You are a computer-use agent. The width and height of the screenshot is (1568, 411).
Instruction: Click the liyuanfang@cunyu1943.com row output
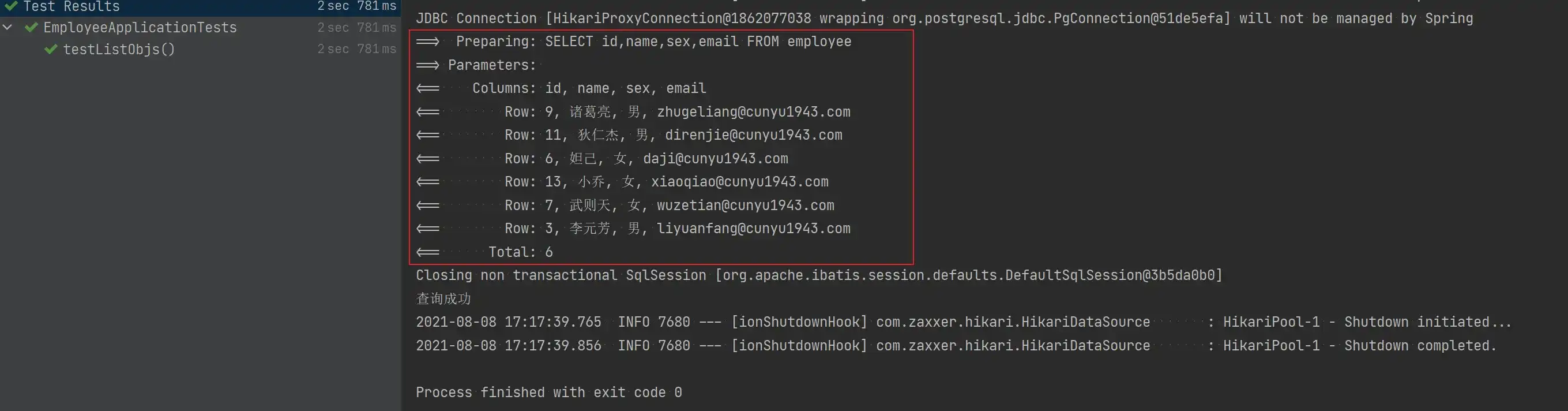[x=633, y=229]
